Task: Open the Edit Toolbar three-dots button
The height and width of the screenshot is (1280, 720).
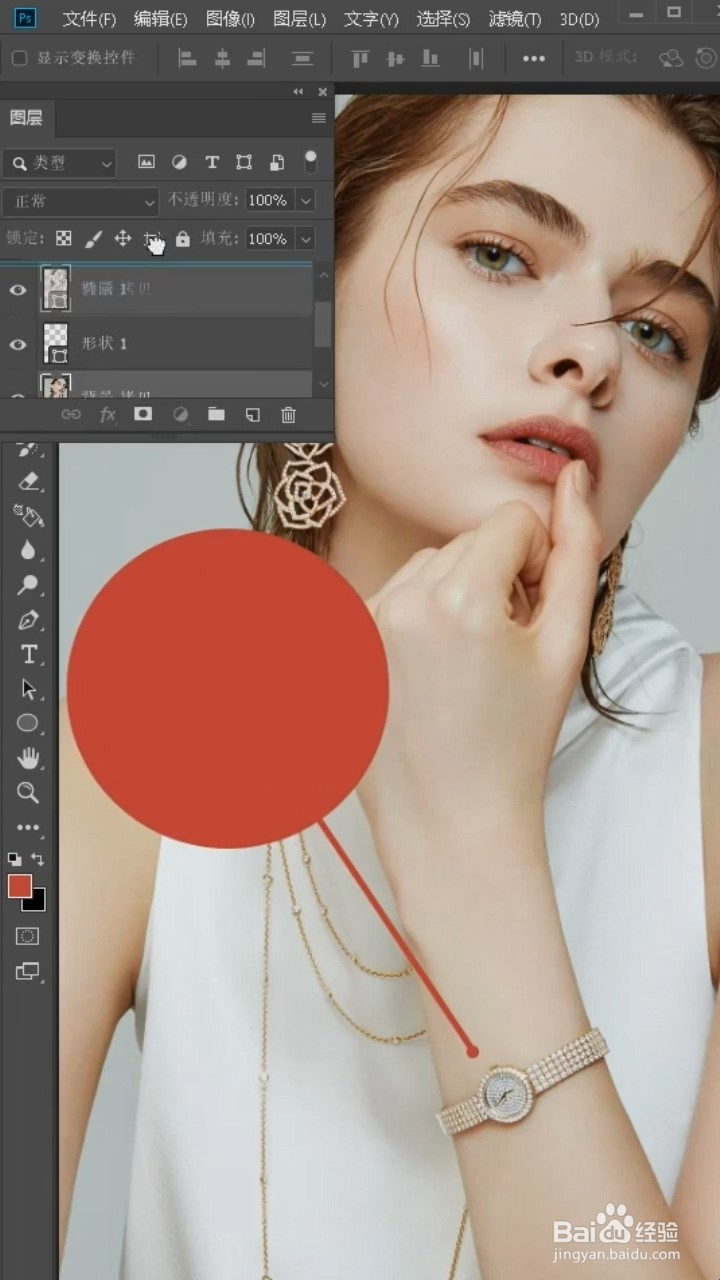Action: (28, 828)
